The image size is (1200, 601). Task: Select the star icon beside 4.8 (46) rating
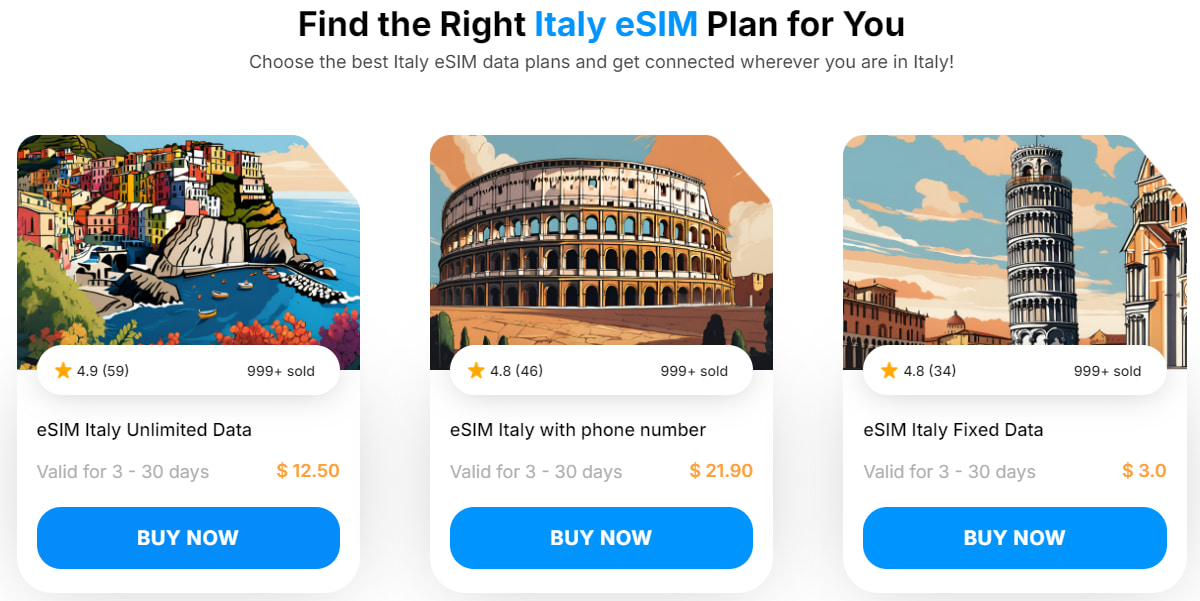click(476, 369)
